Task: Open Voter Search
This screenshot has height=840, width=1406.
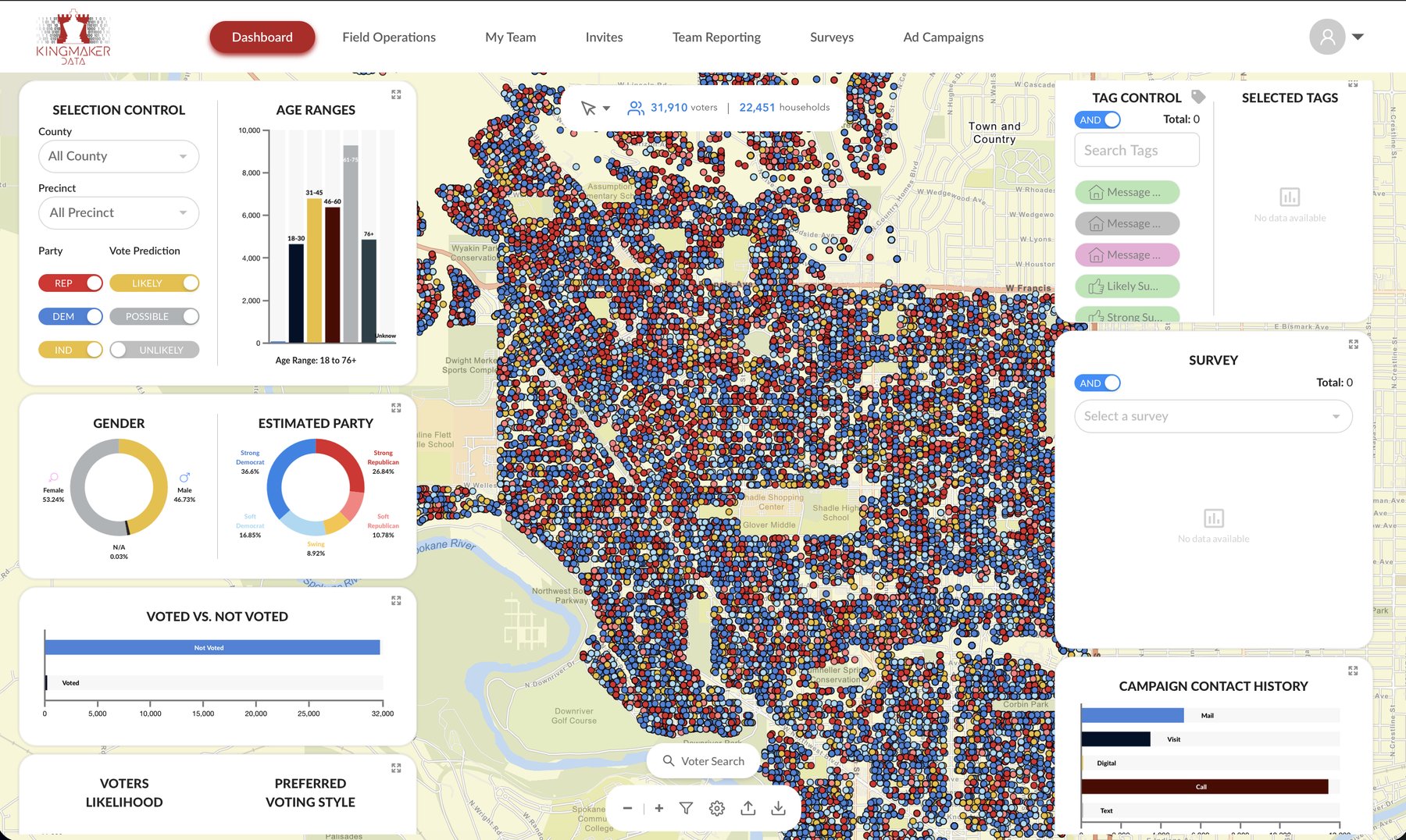Action: click(x=703, y=761)
